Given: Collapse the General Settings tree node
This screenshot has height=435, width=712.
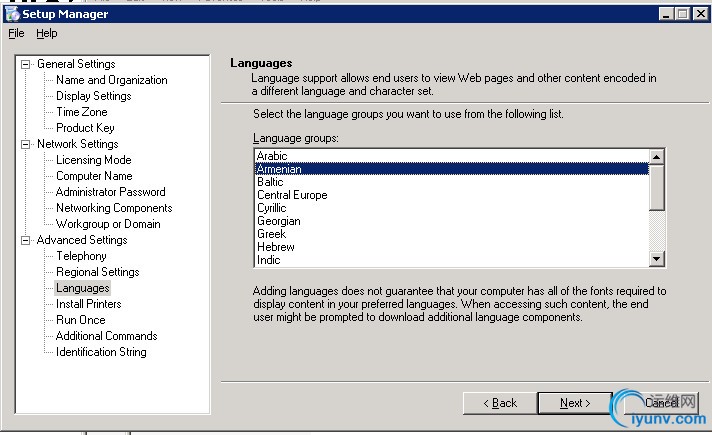Looking at the screenshot, I should 27,64.
